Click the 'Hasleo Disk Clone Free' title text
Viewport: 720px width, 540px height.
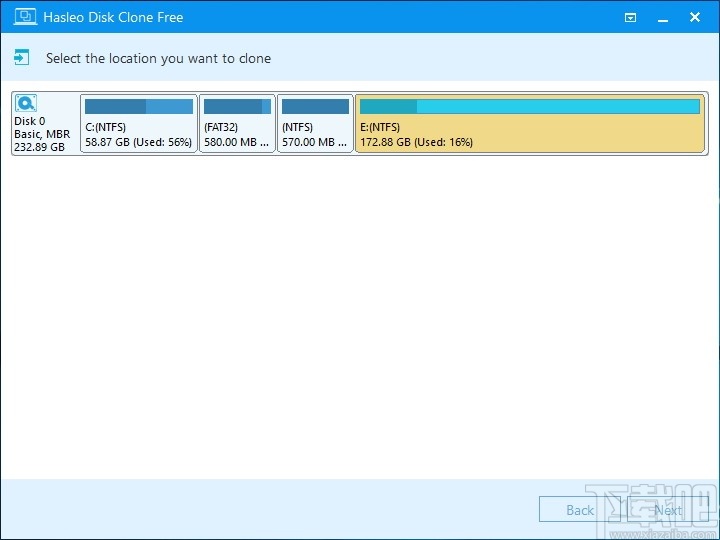[x=113, y=17]
